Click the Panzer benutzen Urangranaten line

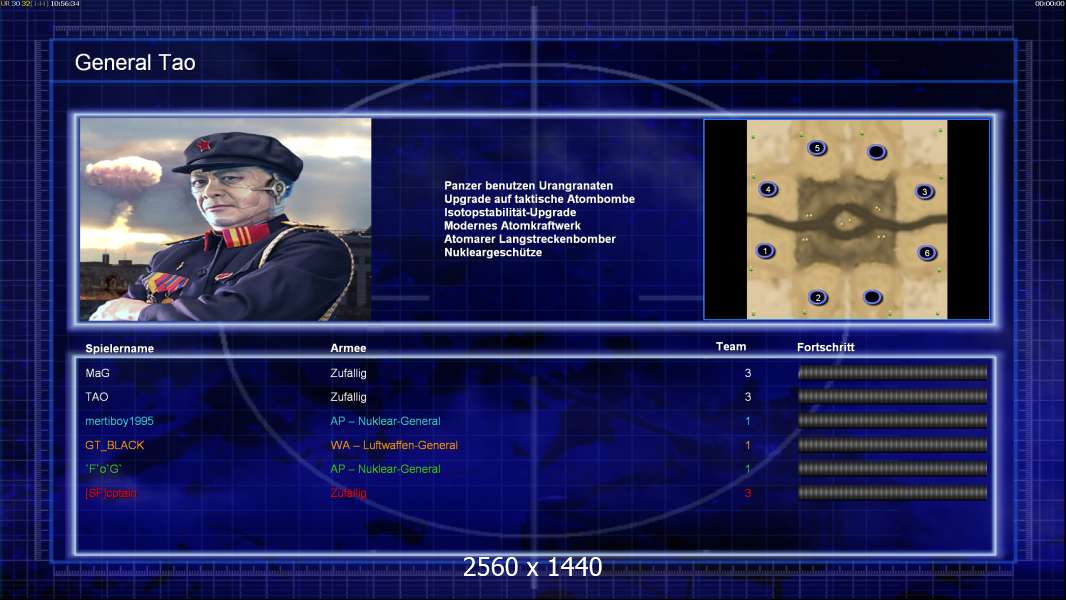[528, 186]
